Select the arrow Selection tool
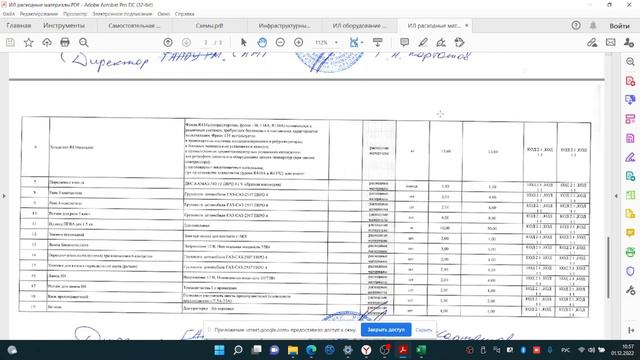The width and height of the screenshot is (640, 360). 244,42
